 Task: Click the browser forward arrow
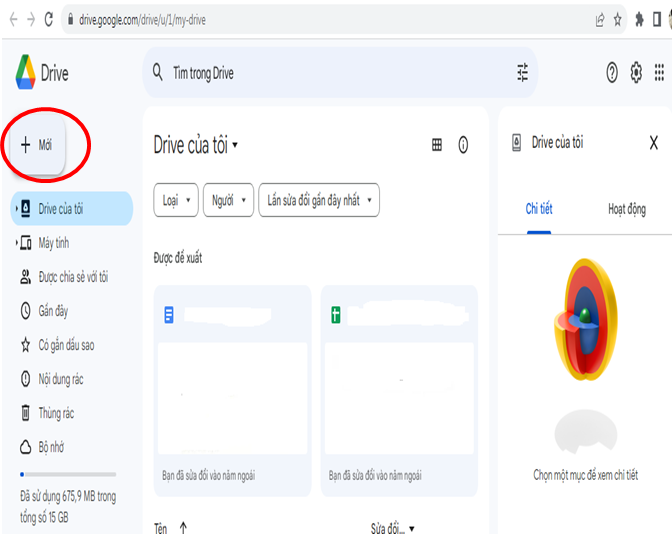coord(31,20)
